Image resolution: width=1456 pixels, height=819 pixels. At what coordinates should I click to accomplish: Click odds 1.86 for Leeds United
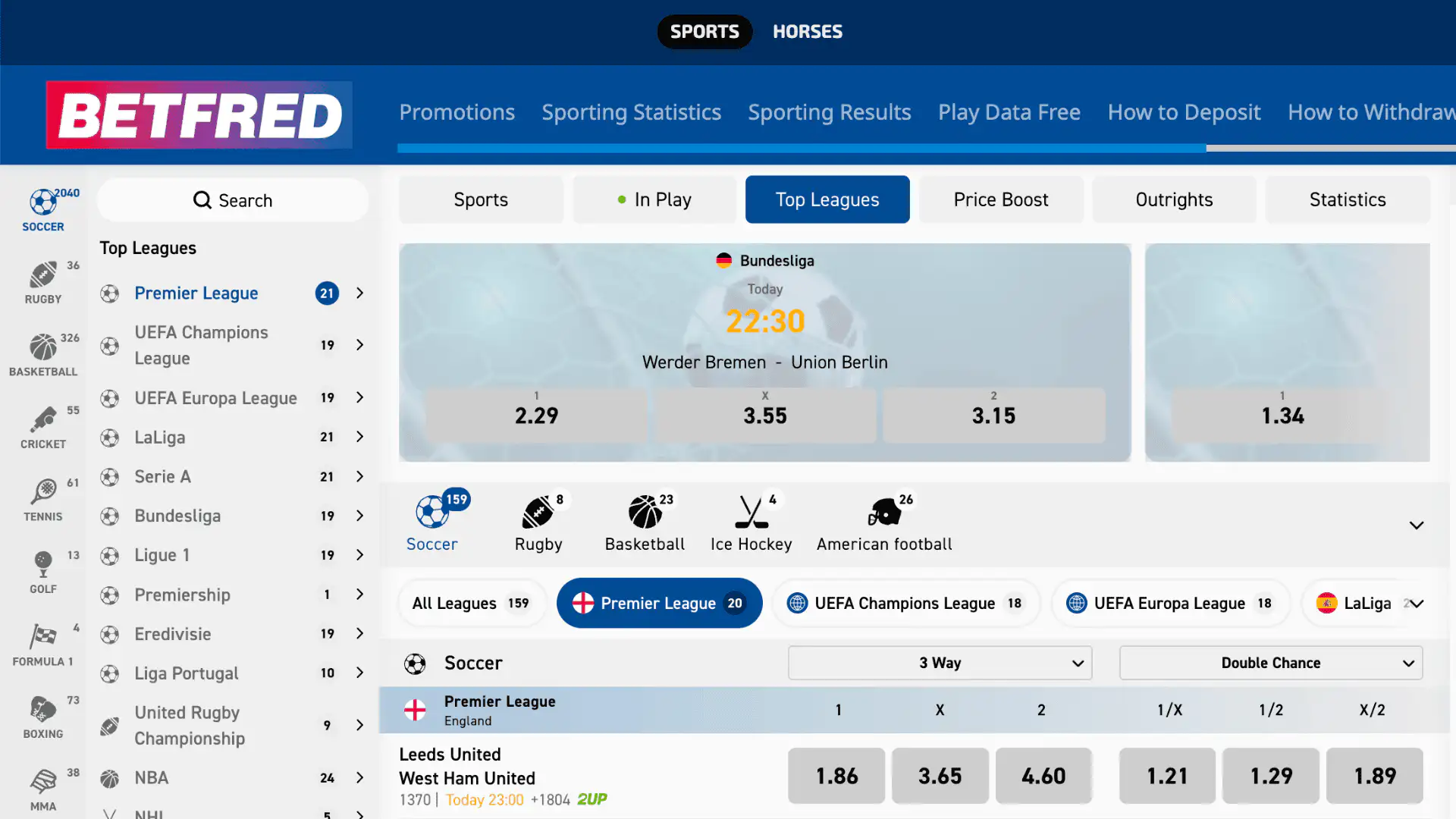pos(836,776)
